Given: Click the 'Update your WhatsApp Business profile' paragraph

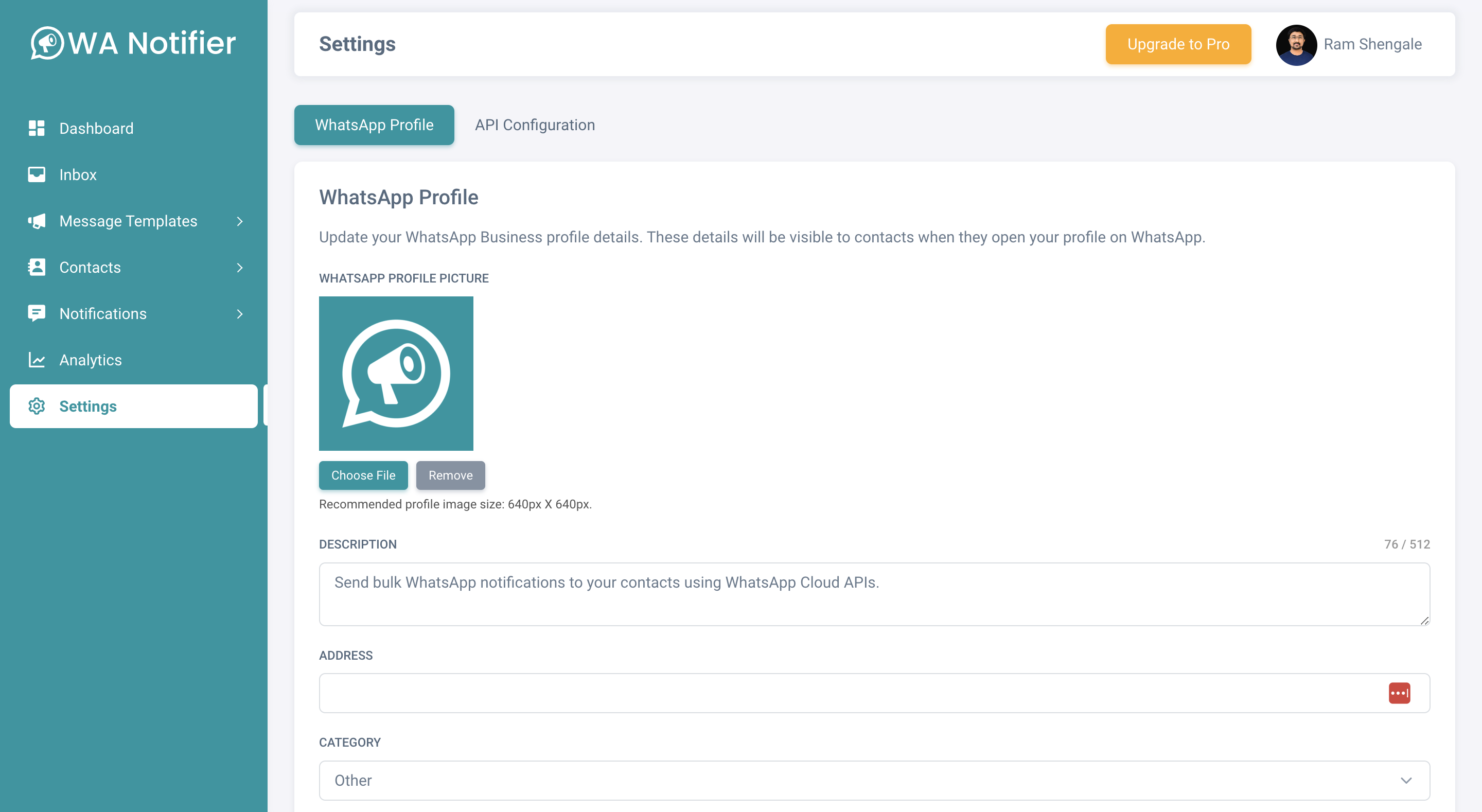Looking at the screenshot, I should [x=762, y=237].
